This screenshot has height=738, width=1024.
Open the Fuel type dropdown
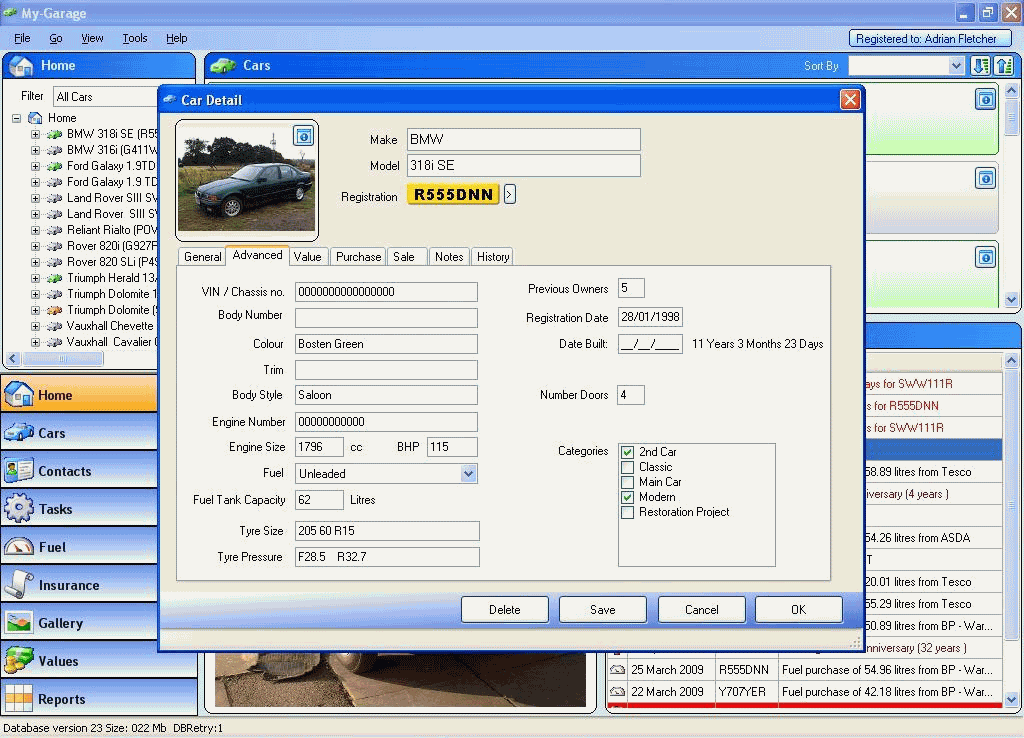click(468, 473)
